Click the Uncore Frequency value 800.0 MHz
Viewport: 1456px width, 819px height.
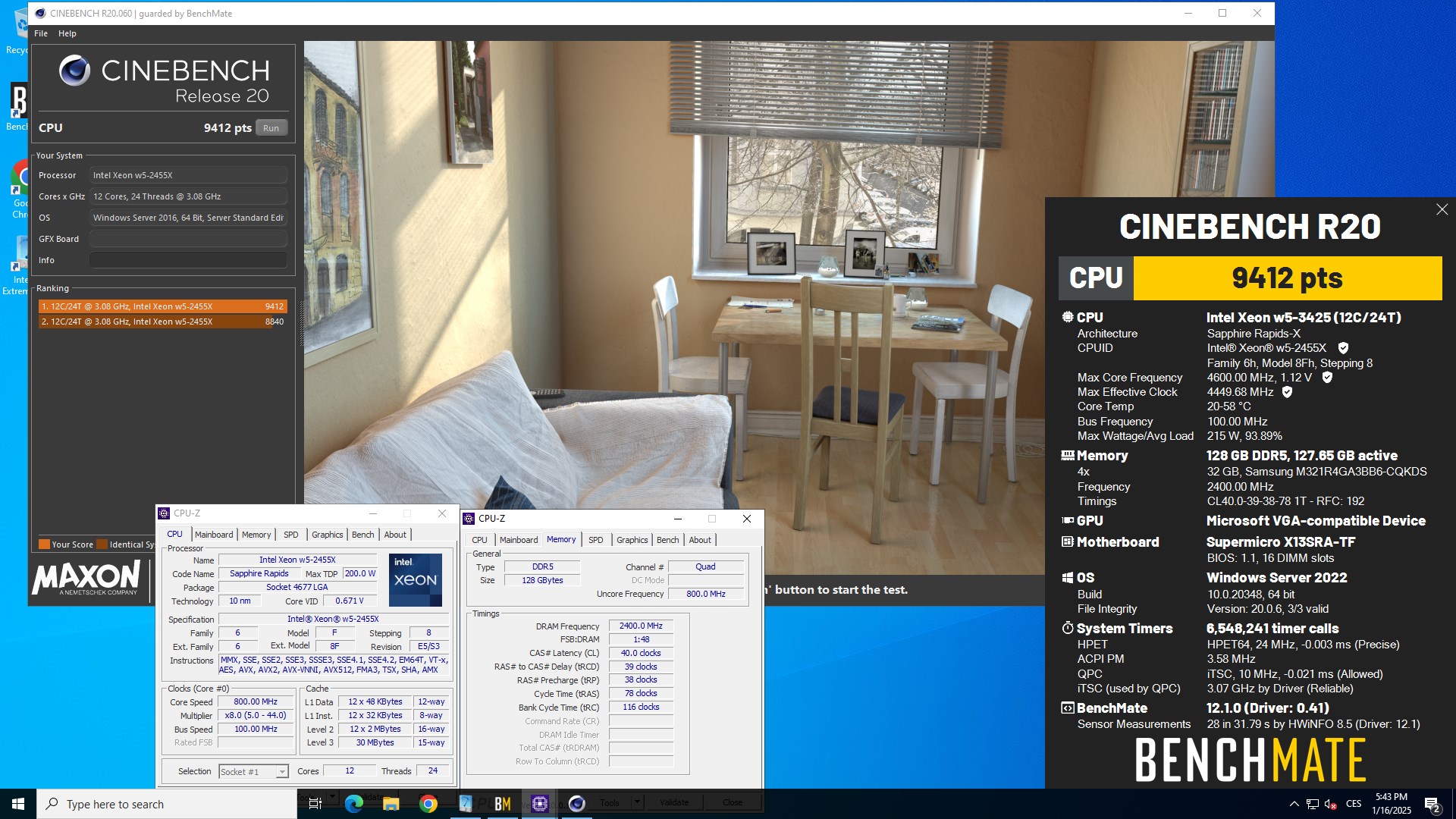706,595
